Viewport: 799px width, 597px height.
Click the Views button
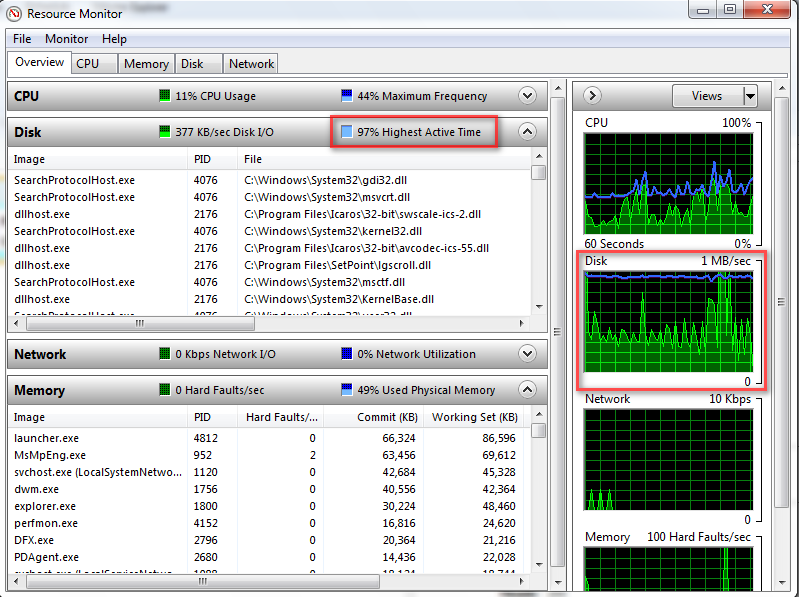click(x=707, y=96)
